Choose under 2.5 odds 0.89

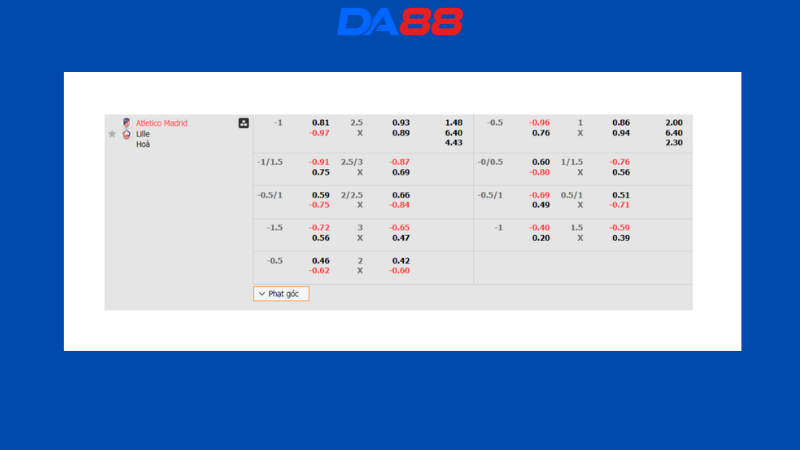[x=401, y=133]
